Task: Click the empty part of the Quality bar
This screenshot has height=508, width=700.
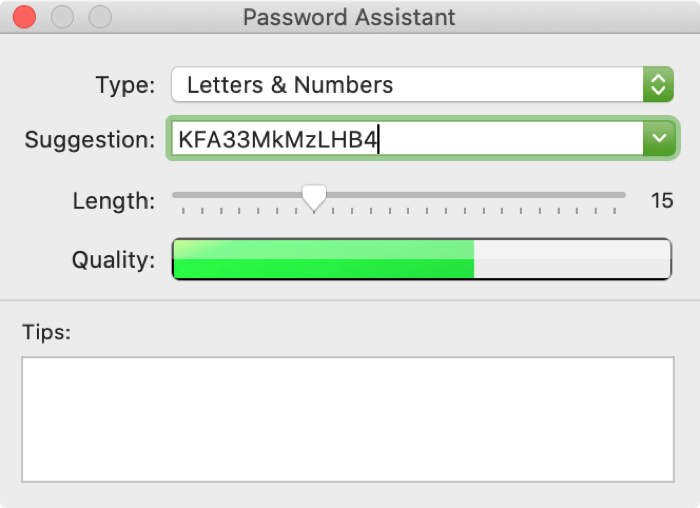Action: (x=570, y=260)
